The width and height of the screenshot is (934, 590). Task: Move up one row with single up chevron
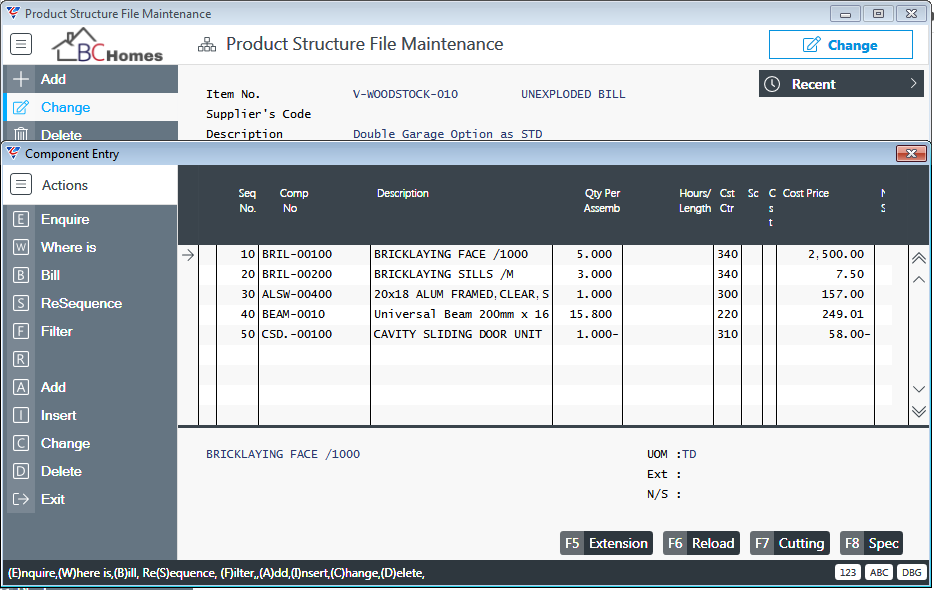coord(919,280)
